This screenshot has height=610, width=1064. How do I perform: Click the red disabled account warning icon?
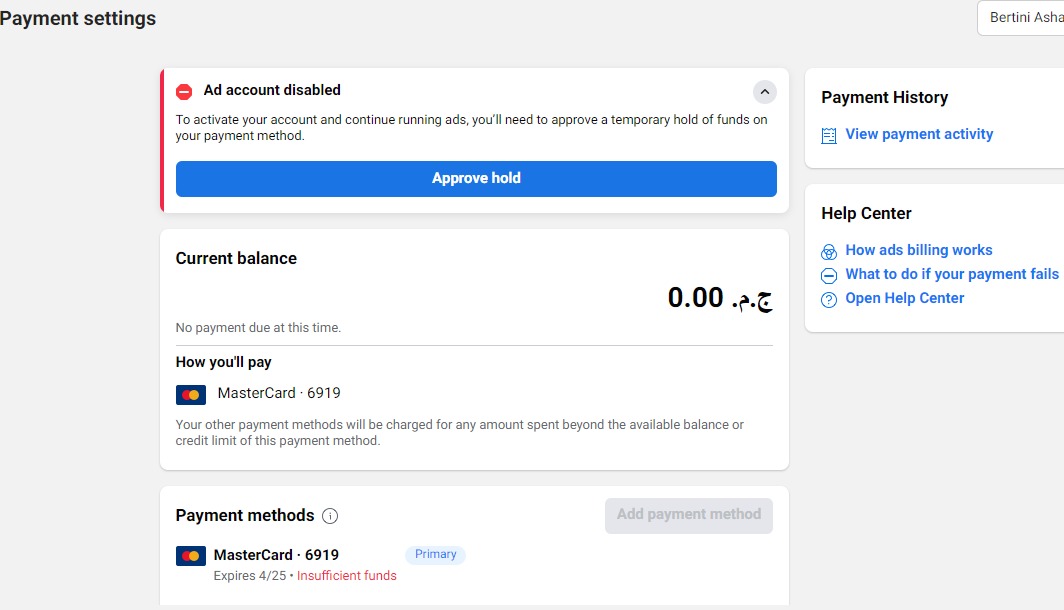(x=184, y=92)
